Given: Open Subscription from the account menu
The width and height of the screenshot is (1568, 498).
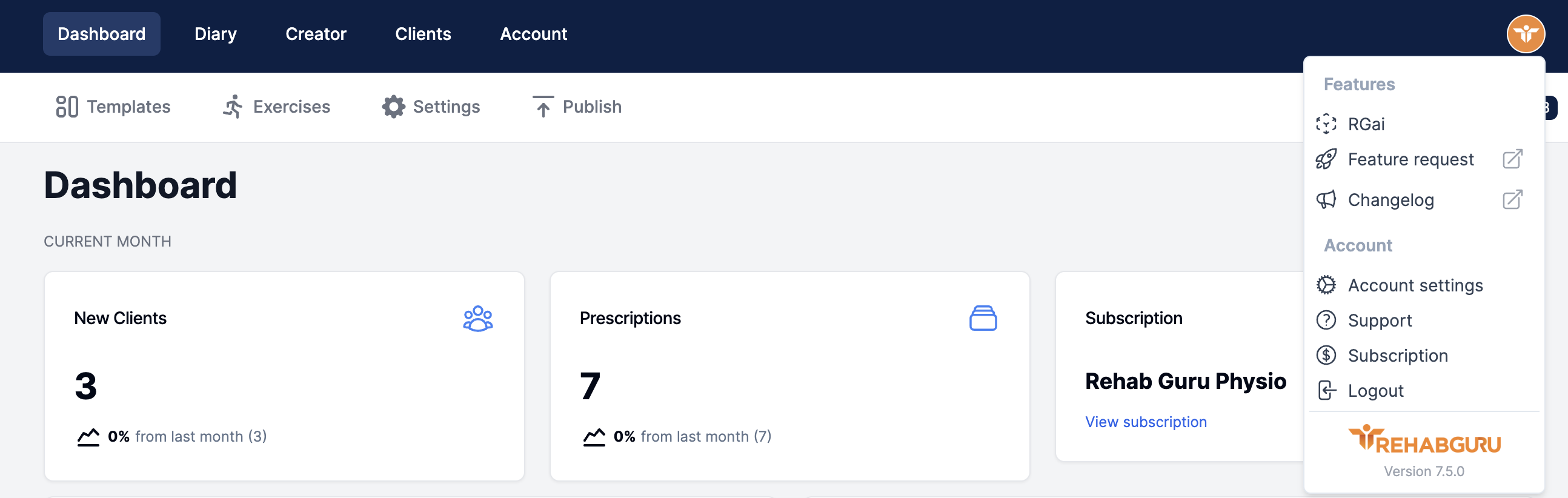Looking at the screenshot, I should (x=1398, y=356).
